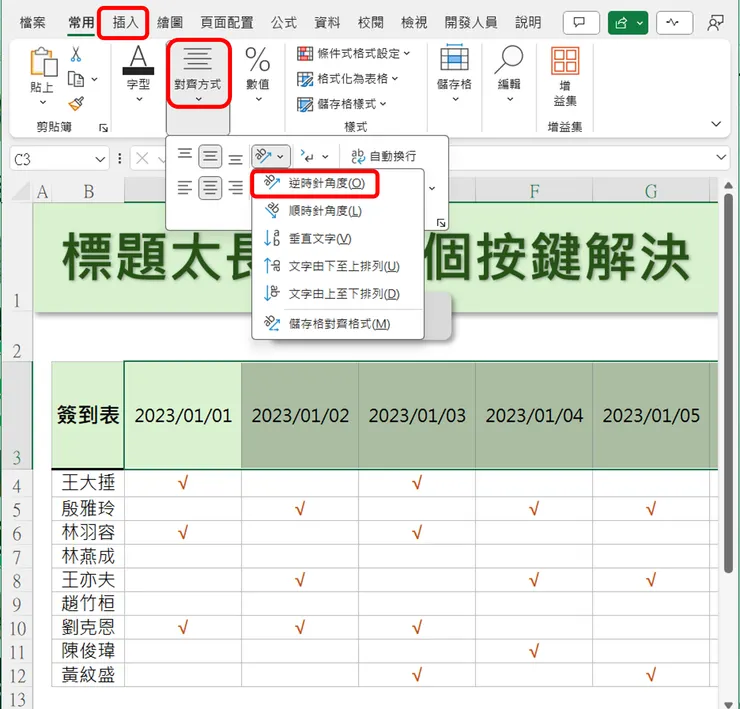Switch to the 檢視 View tab
Viewport: 740px width, 709px height.
(414, 23)
